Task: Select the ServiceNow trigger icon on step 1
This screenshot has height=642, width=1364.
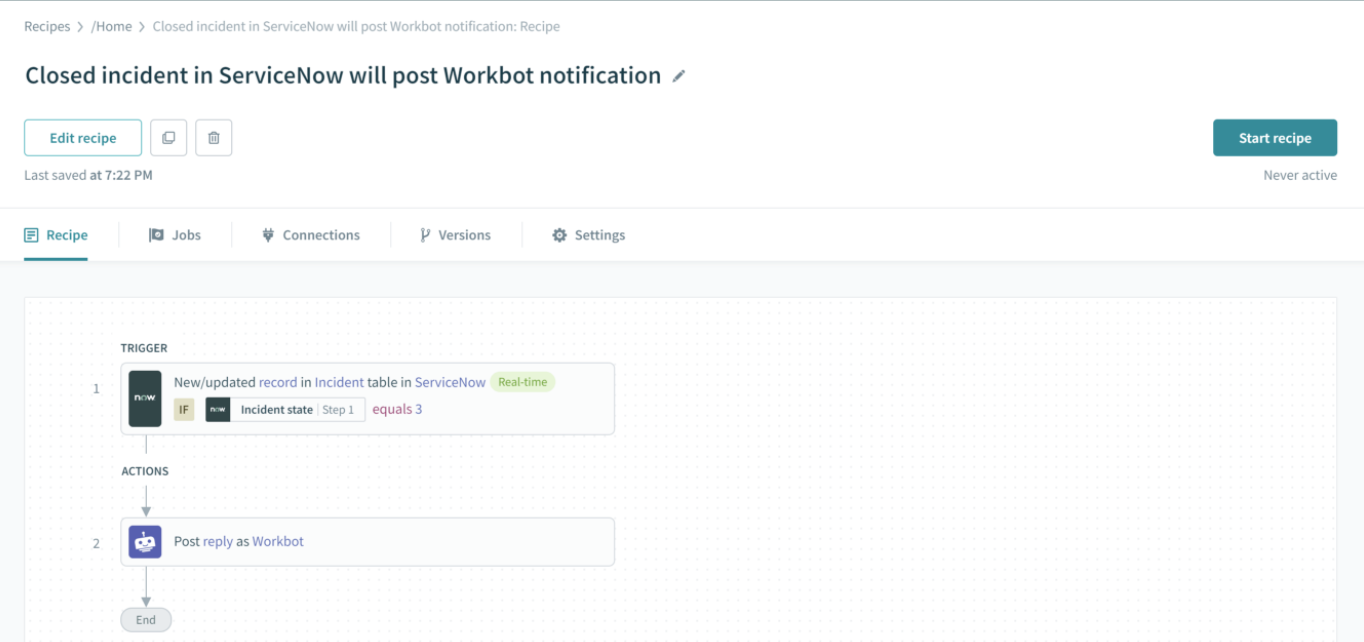Action: [144, 397]
